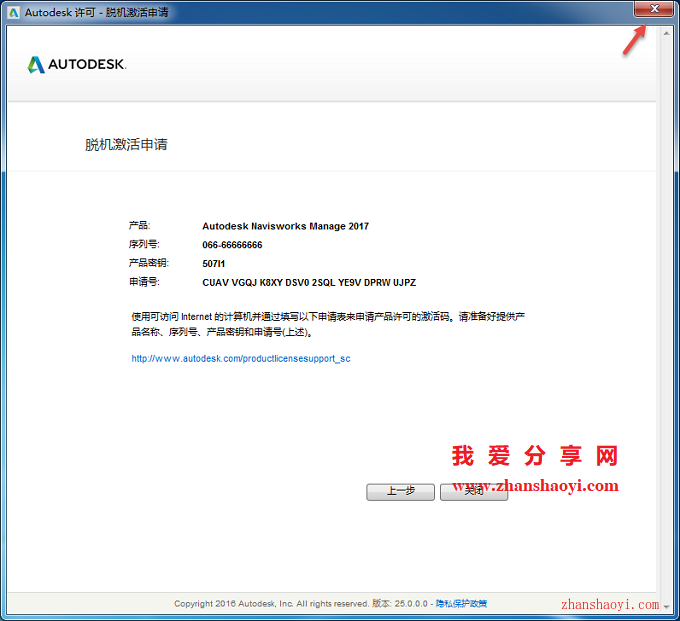
Task: Click the Autodesk title bar icon
Action: pos(13,13)
